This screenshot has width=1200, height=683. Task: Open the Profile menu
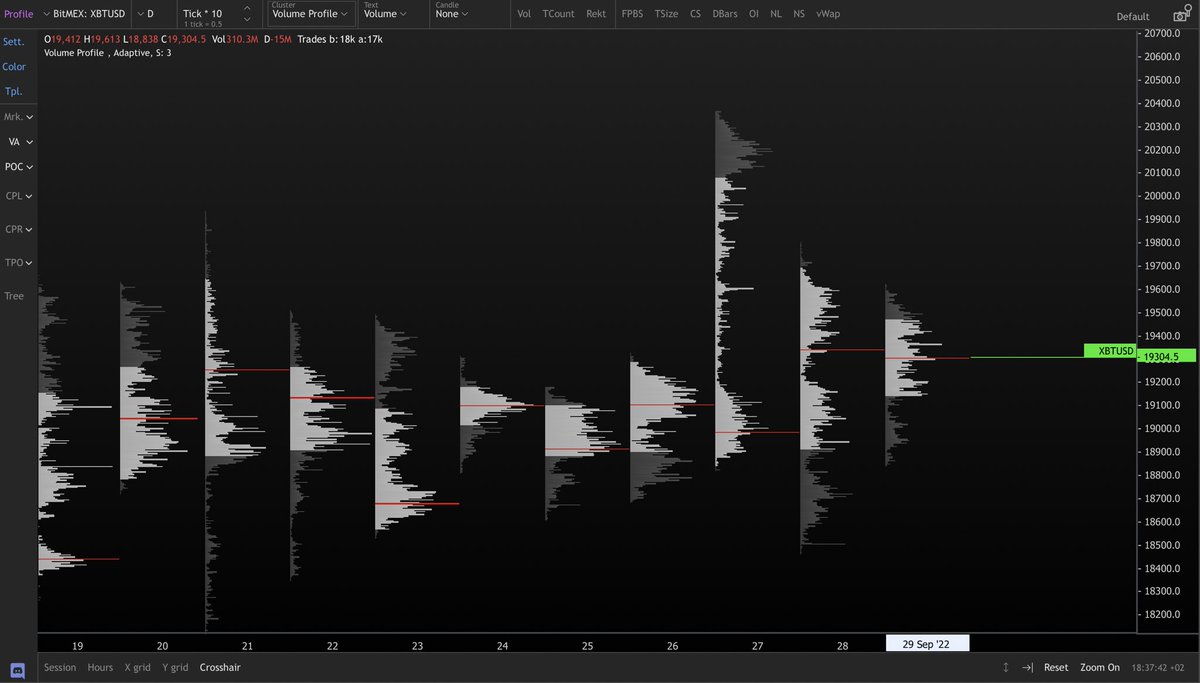[19, 13]
